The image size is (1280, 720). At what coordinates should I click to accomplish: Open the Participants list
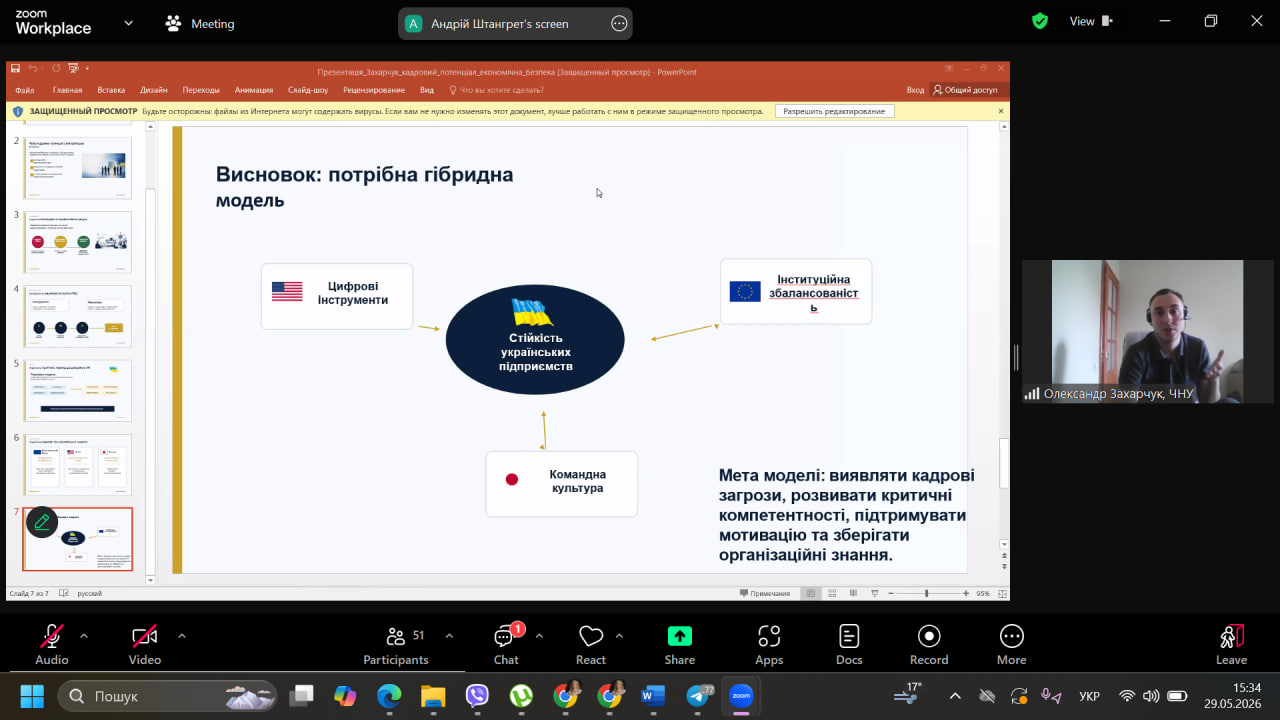coord(396,644)
